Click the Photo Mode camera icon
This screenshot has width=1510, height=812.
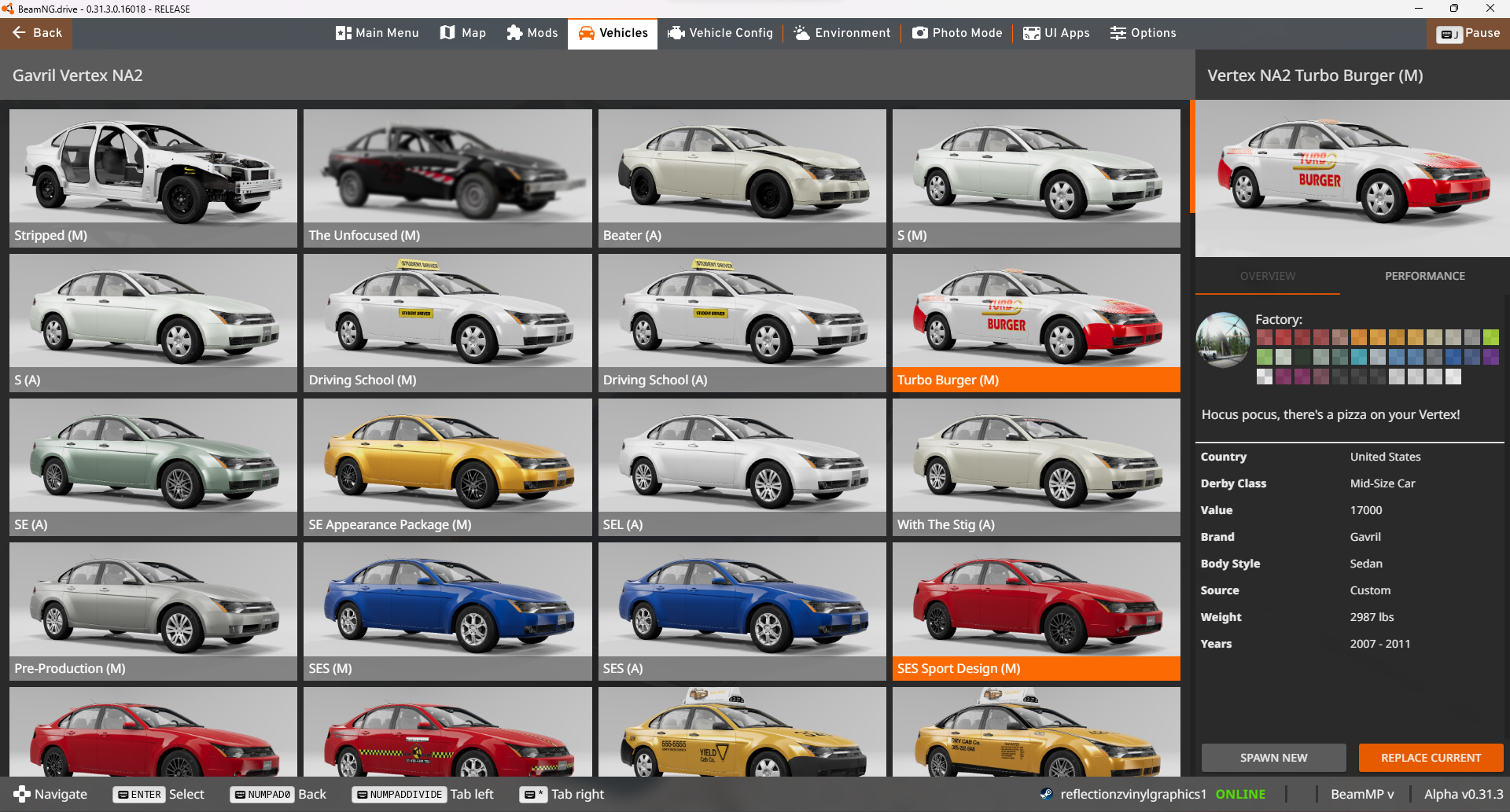coord(920,33)
